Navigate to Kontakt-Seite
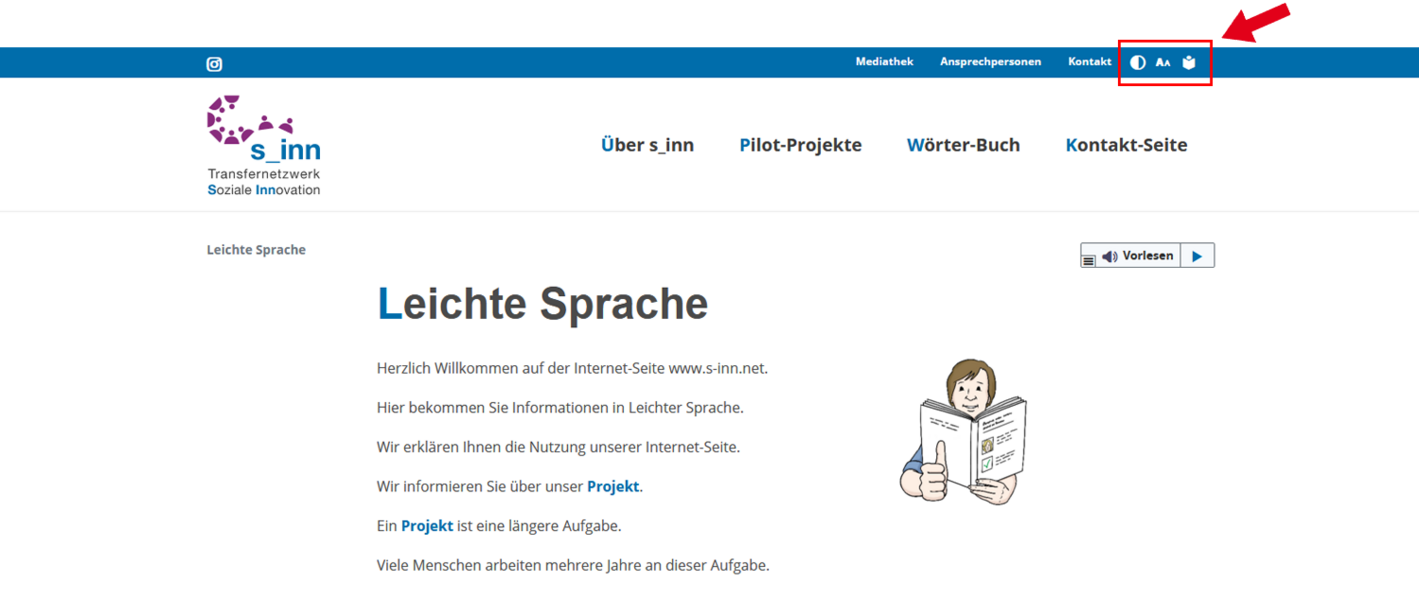The width and height of the screenshot is (1419, 599). point(1126,145)
